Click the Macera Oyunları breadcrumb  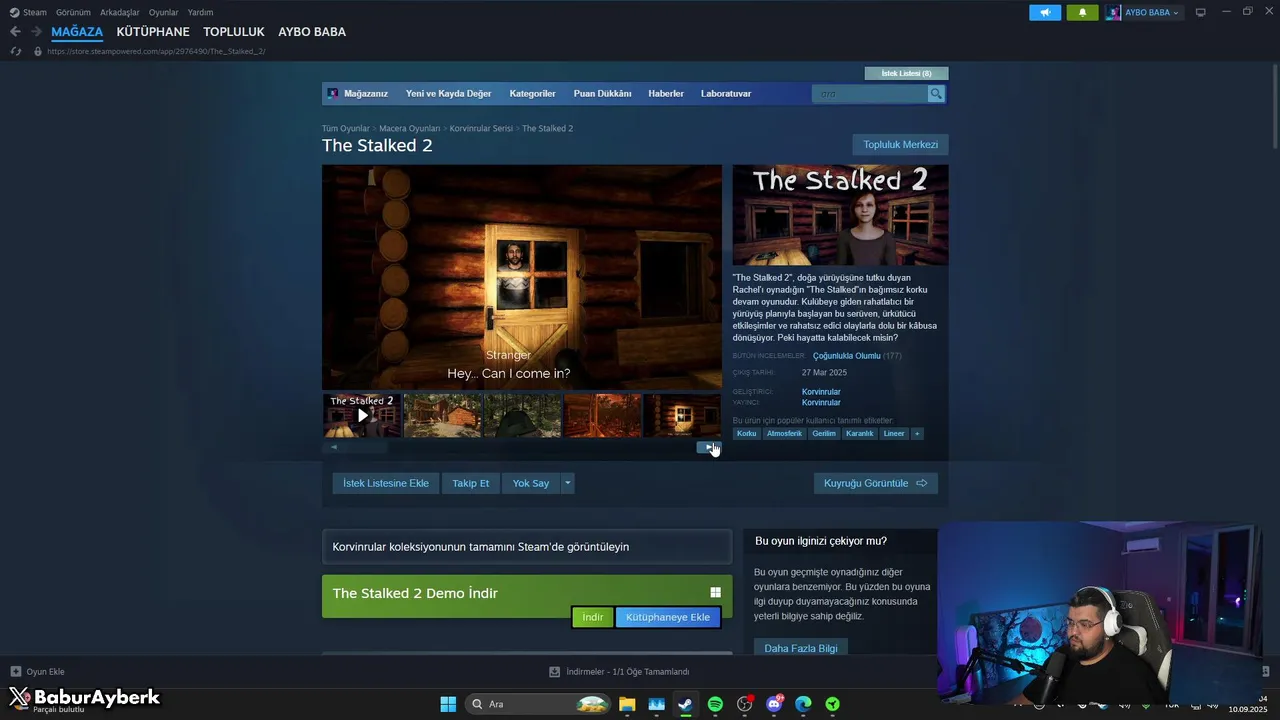pyautogui.click(x=409, y=128)
